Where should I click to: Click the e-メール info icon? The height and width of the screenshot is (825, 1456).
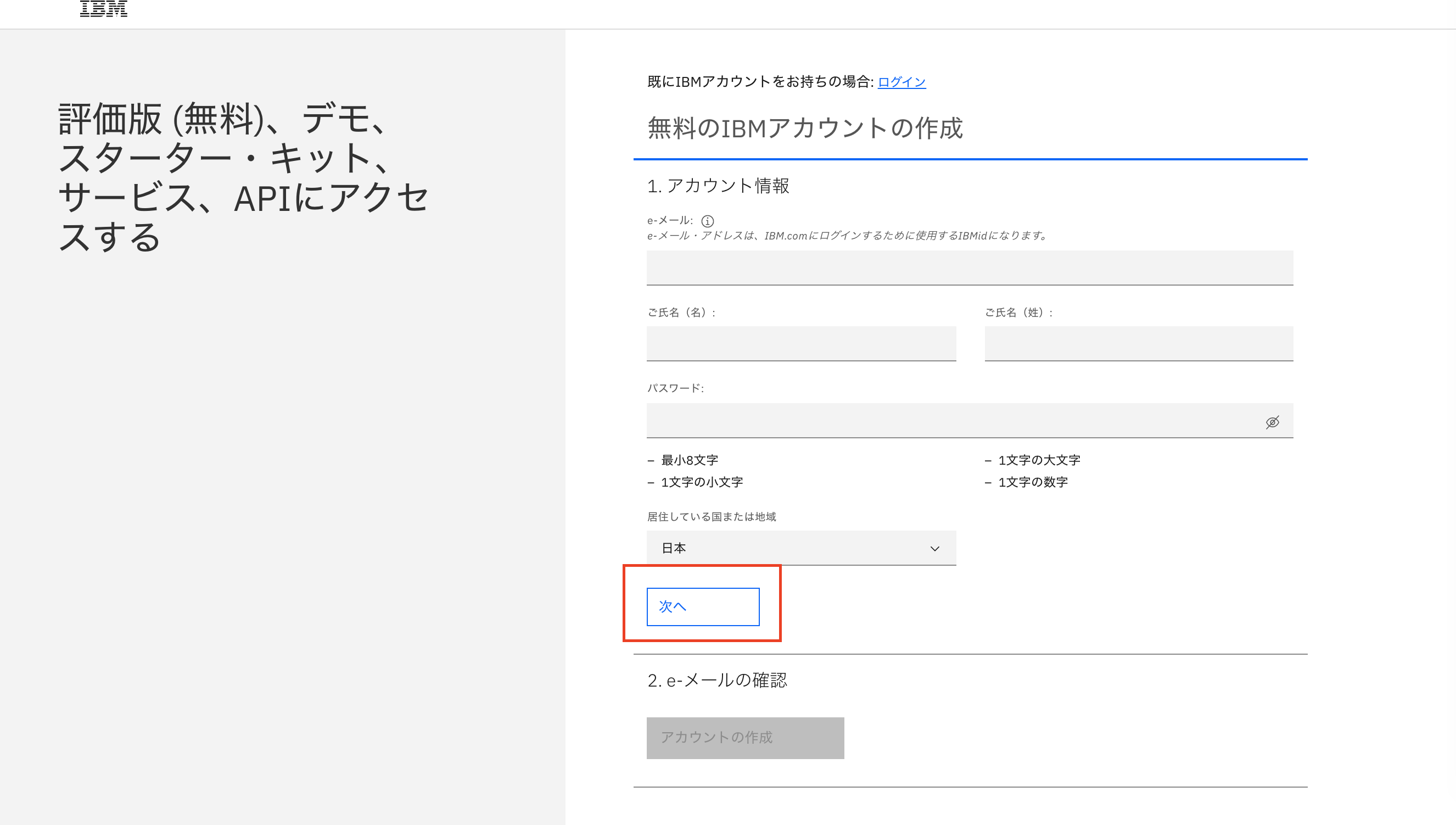707,221
